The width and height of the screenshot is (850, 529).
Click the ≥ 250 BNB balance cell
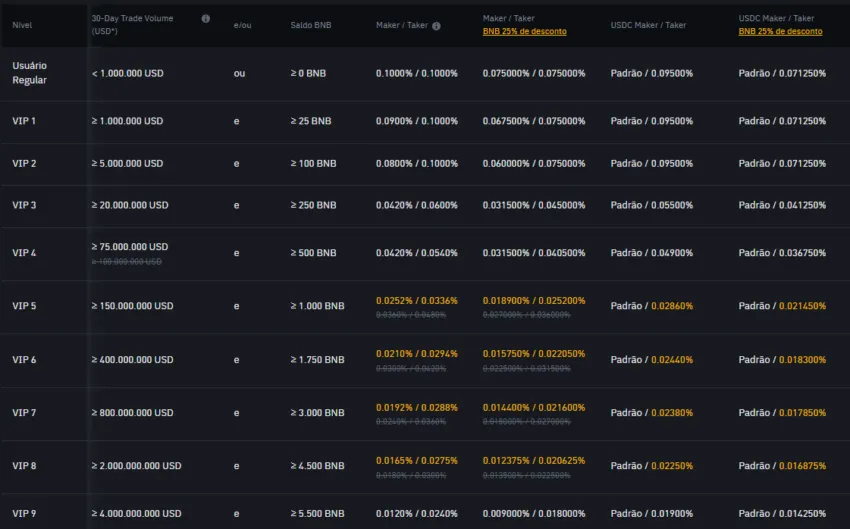pos(313,205)
